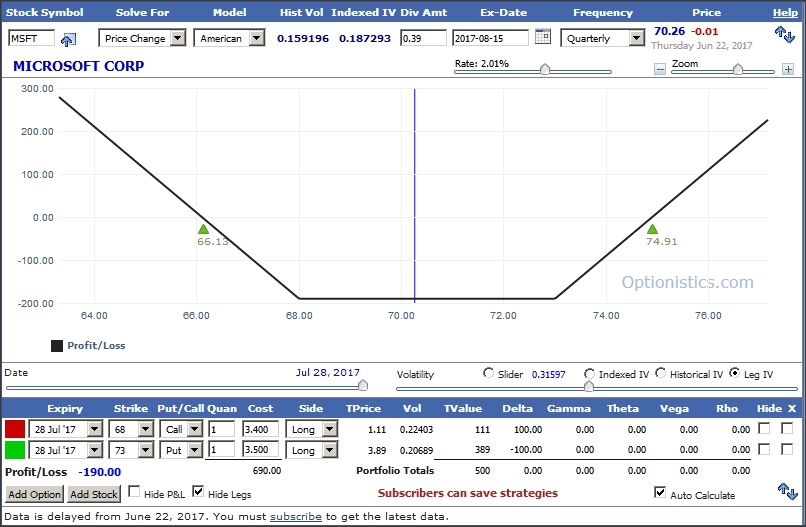Click the Add Stock button
806x527 pixels.
pos(93,494)
